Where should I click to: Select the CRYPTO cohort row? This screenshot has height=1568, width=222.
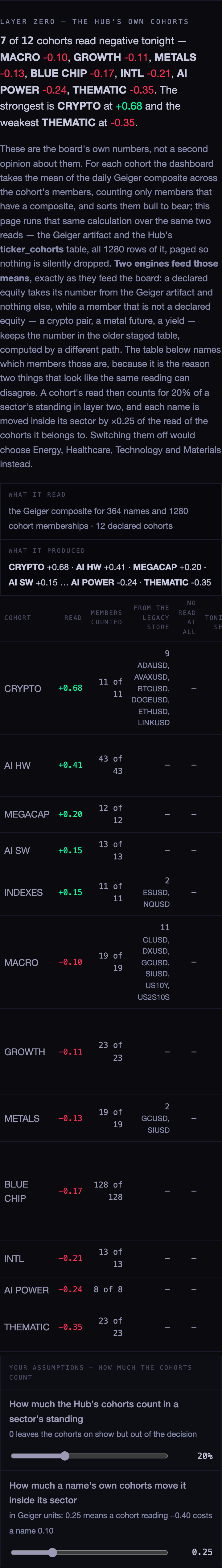coord(111,688)
